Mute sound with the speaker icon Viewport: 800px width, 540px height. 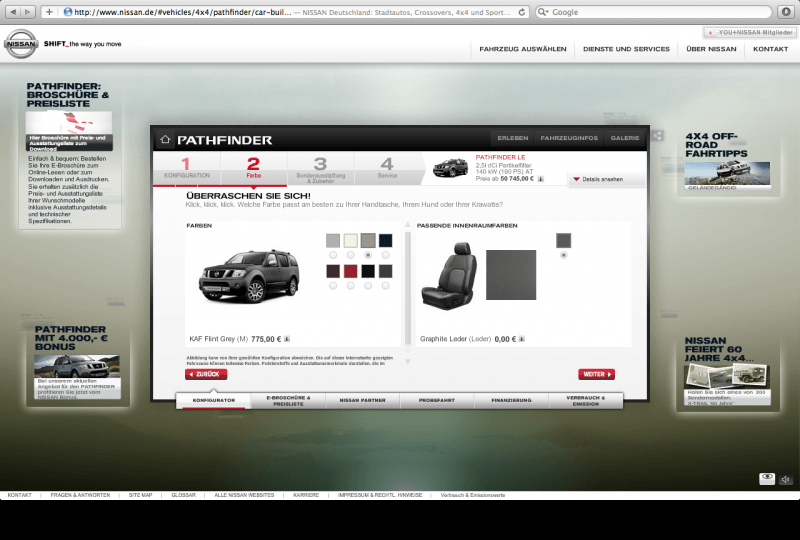click(x=786, y=479)
